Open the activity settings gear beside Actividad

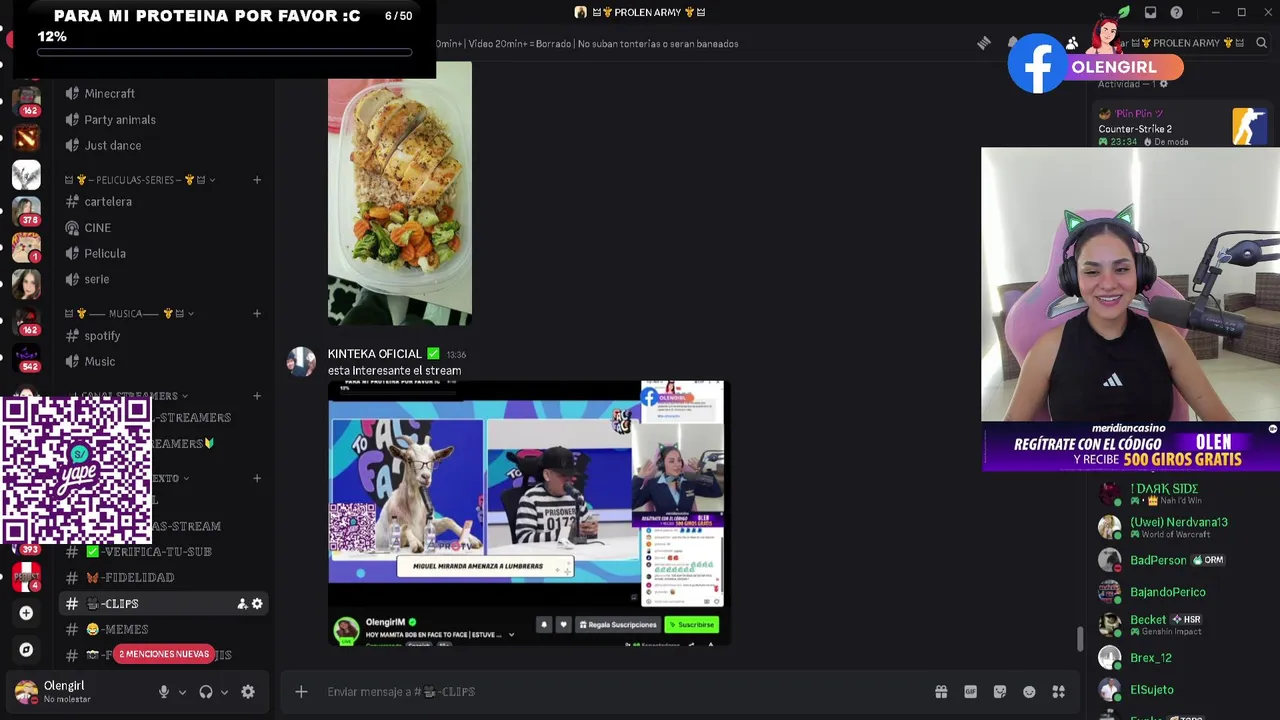pyautogui.click(x=1163, y=84)
